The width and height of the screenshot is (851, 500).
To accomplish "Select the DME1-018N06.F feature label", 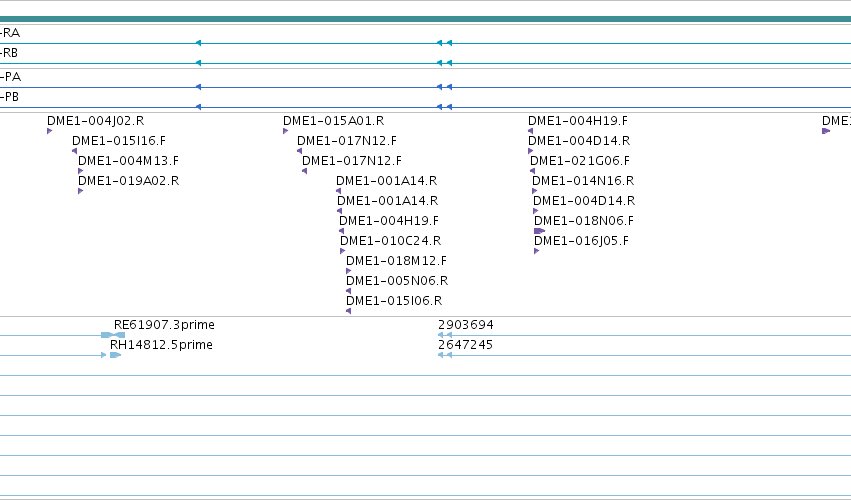I will pos(584,221).
